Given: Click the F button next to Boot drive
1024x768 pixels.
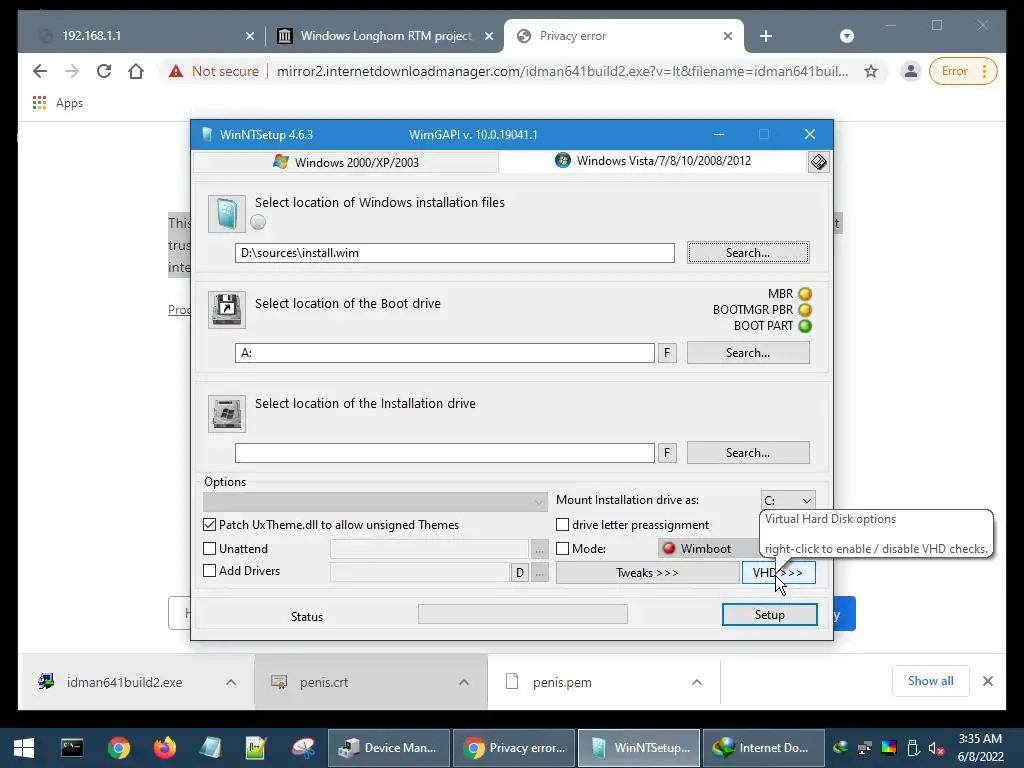Looking at the screenshot, I should pyautogui.click(x=667, y=353).
